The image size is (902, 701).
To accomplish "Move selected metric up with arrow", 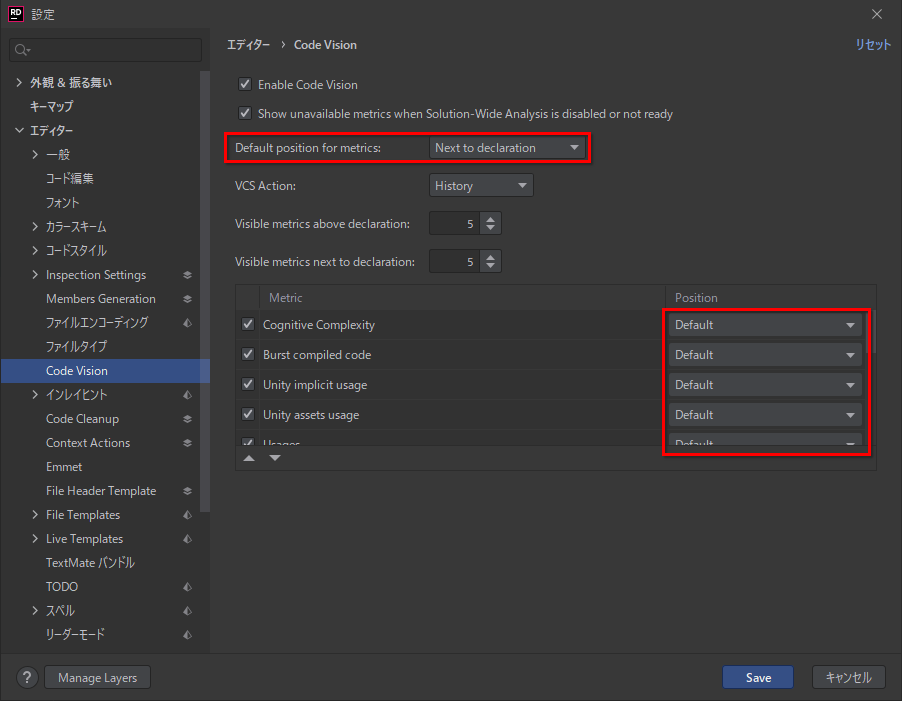I will pyautogui.click(x=249, y=458).
